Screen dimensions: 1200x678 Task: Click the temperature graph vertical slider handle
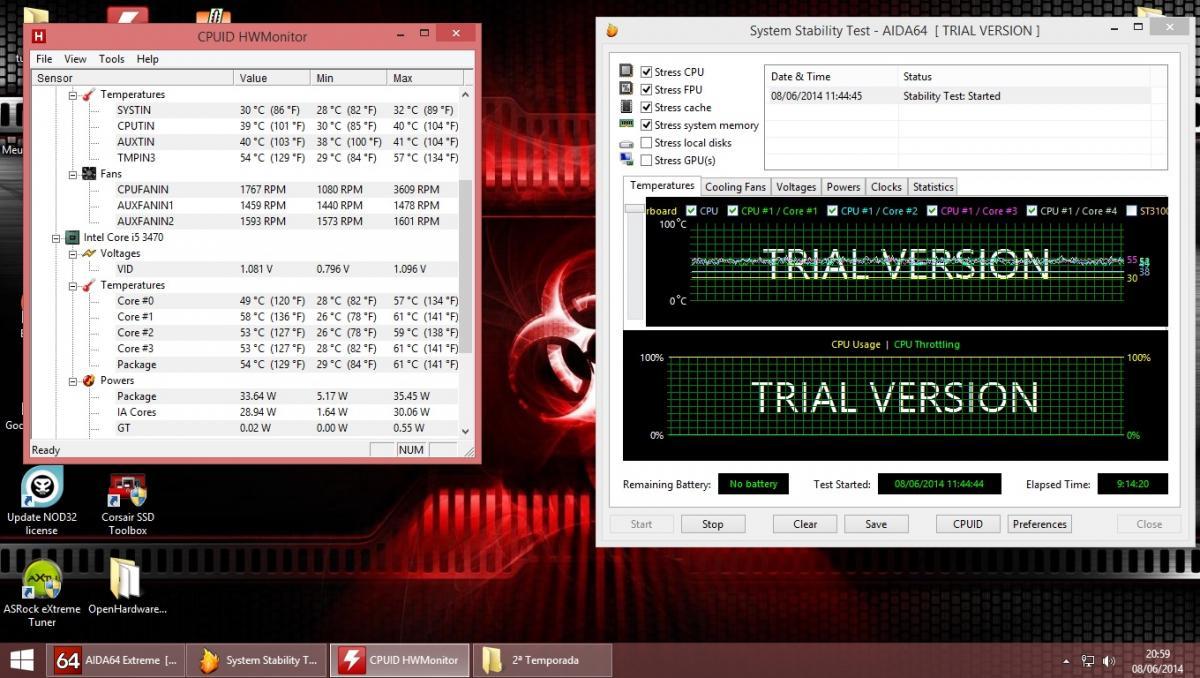point(634,208)
